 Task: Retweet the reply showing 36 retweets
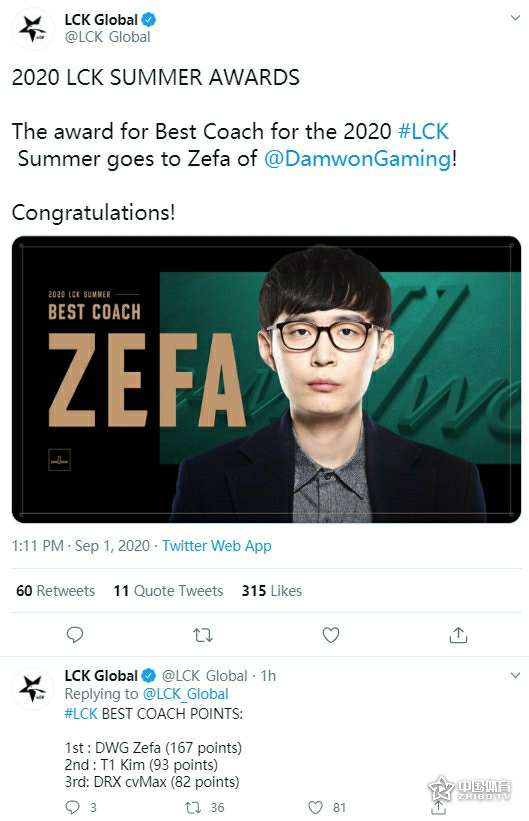click(x=193, y=807)
